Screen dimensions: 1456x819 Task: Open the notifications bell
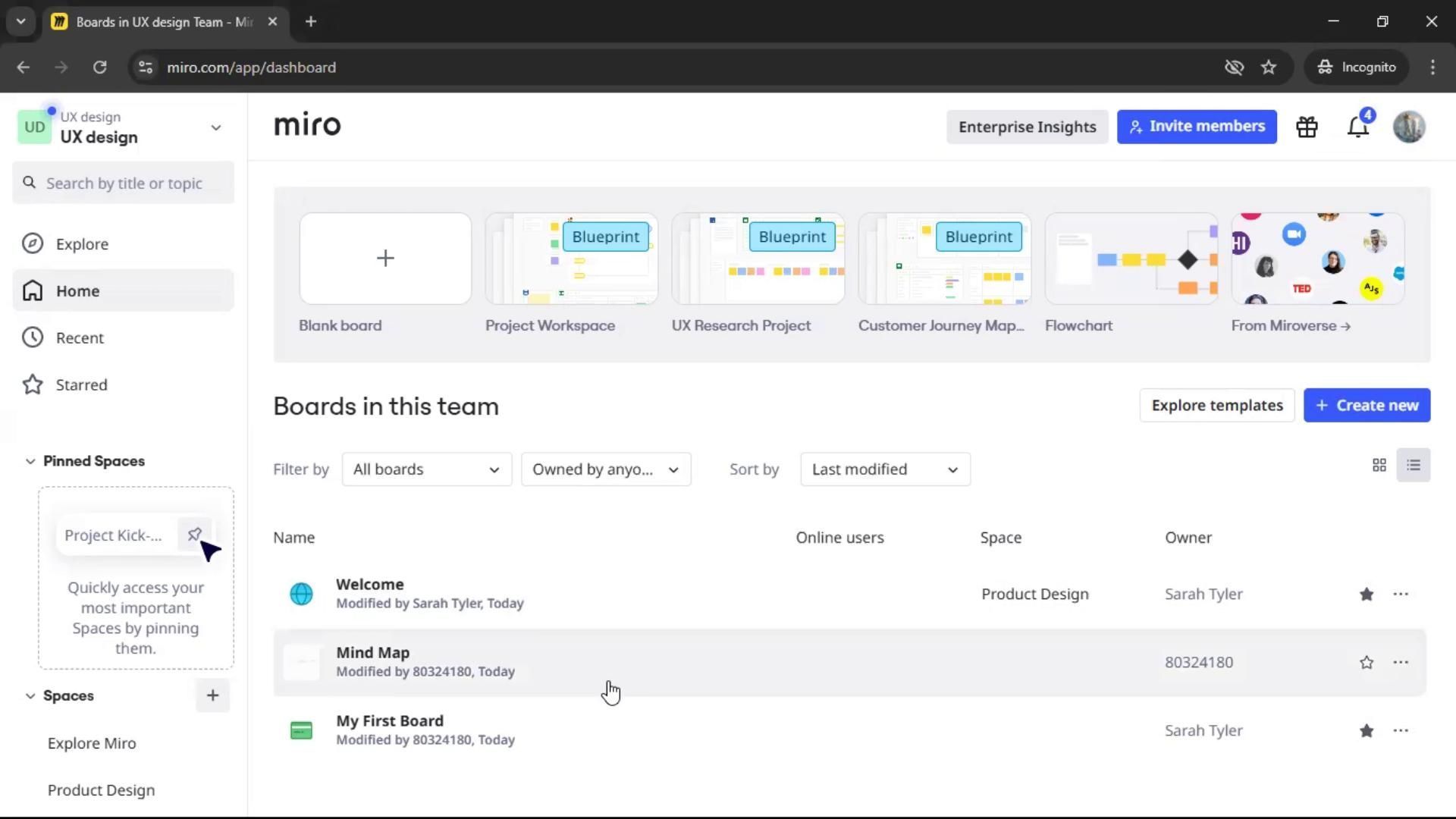click(1357, 127)
